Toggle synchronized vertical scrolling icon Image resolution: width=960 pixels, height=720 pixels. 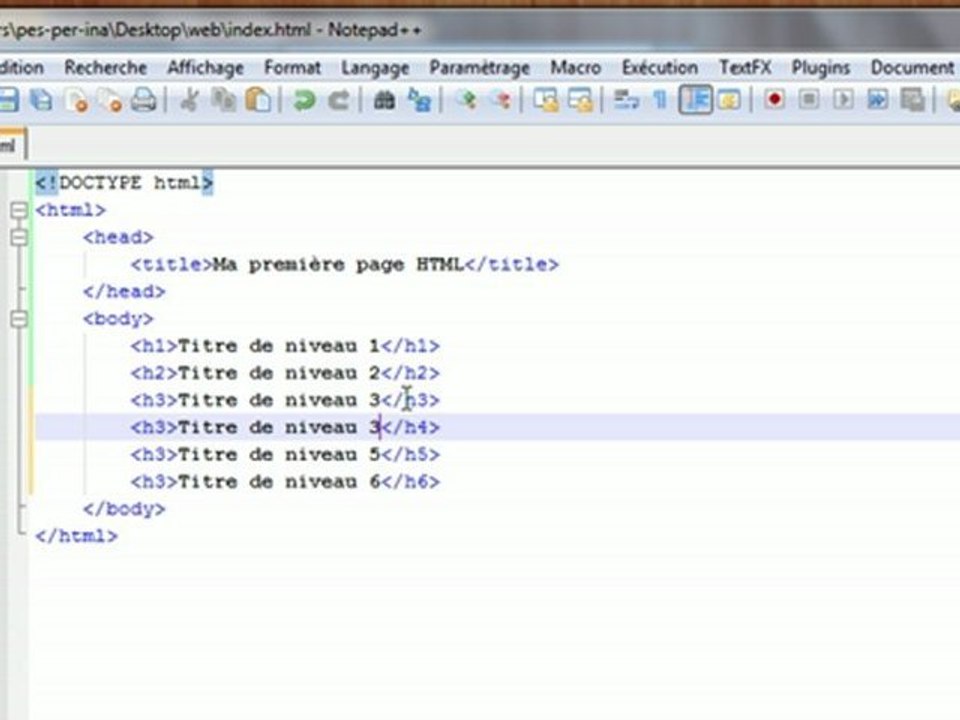coord(546,100)
